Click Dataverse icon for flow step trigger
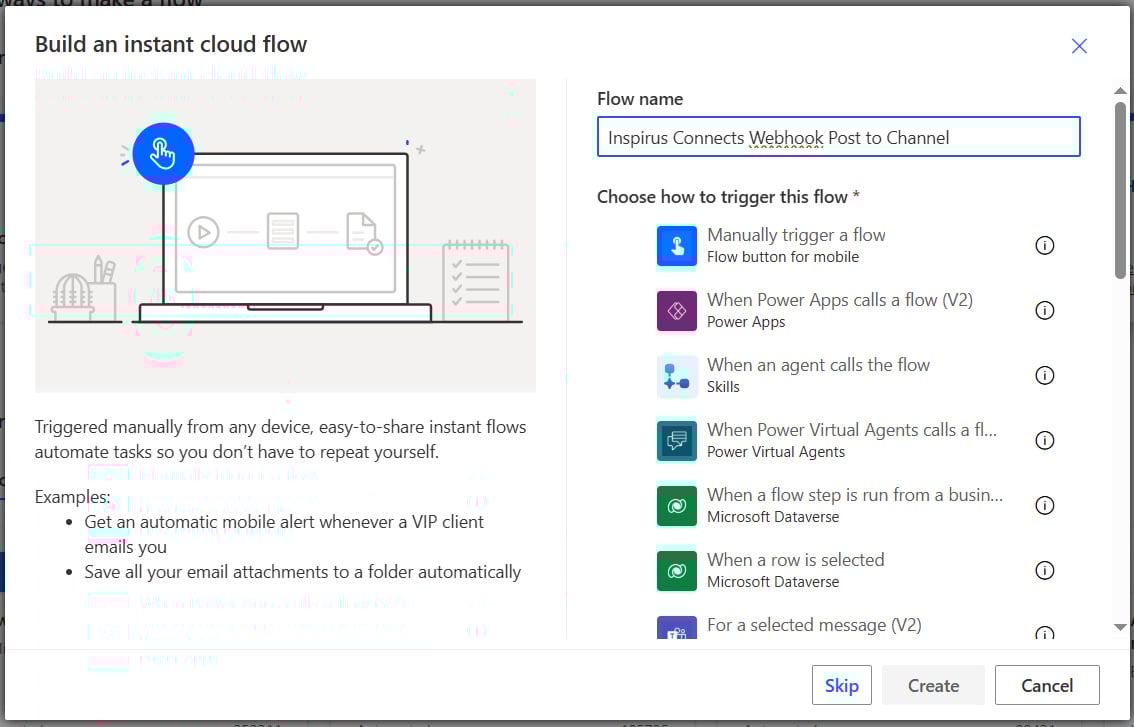This screenshot has height=727, width=1134. click(x=676, y=506)
